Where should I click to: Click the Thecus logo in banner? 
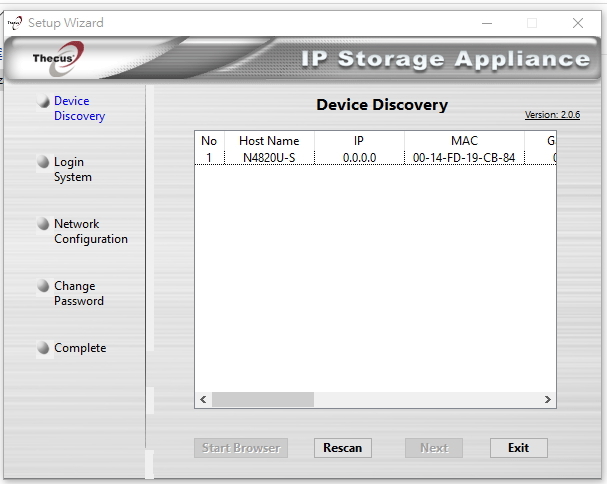[x=58, y=59]
